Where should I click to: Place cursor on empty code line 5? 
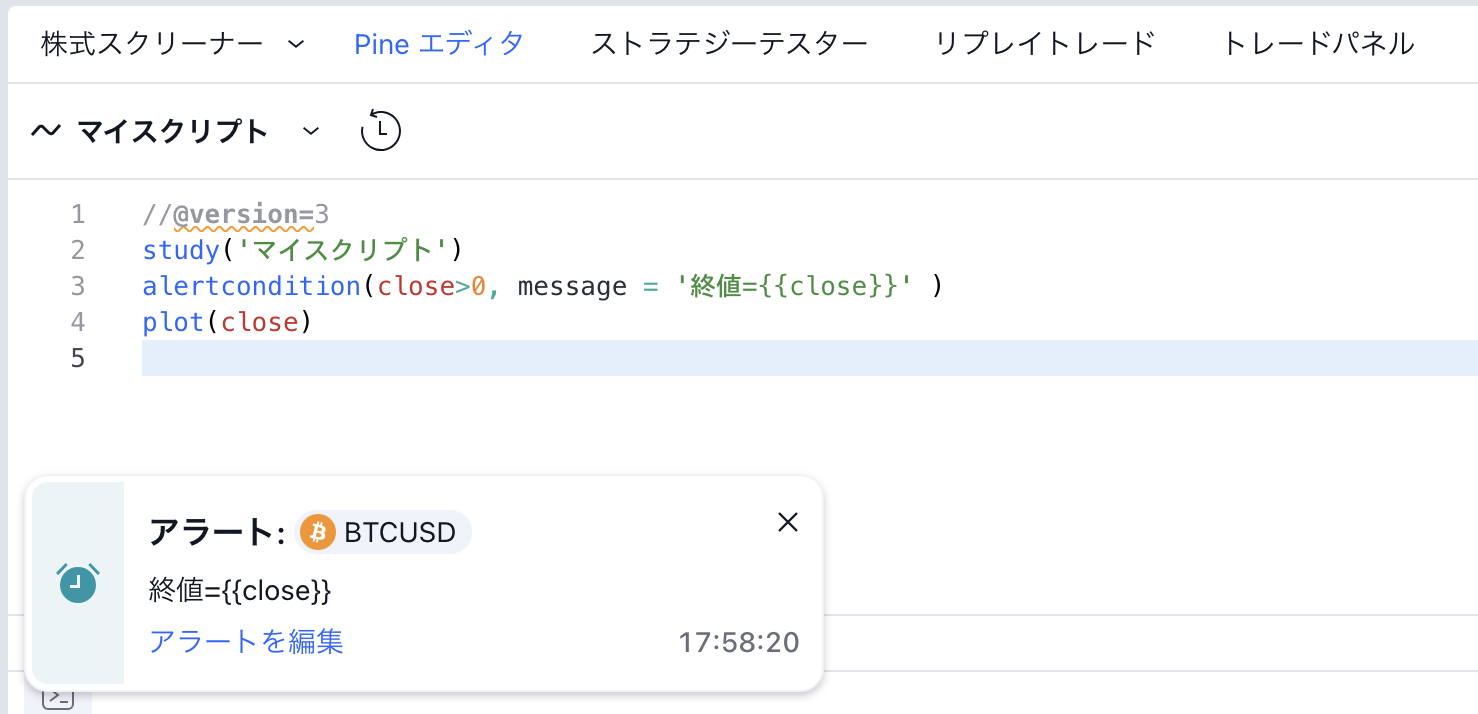point(600,358)
